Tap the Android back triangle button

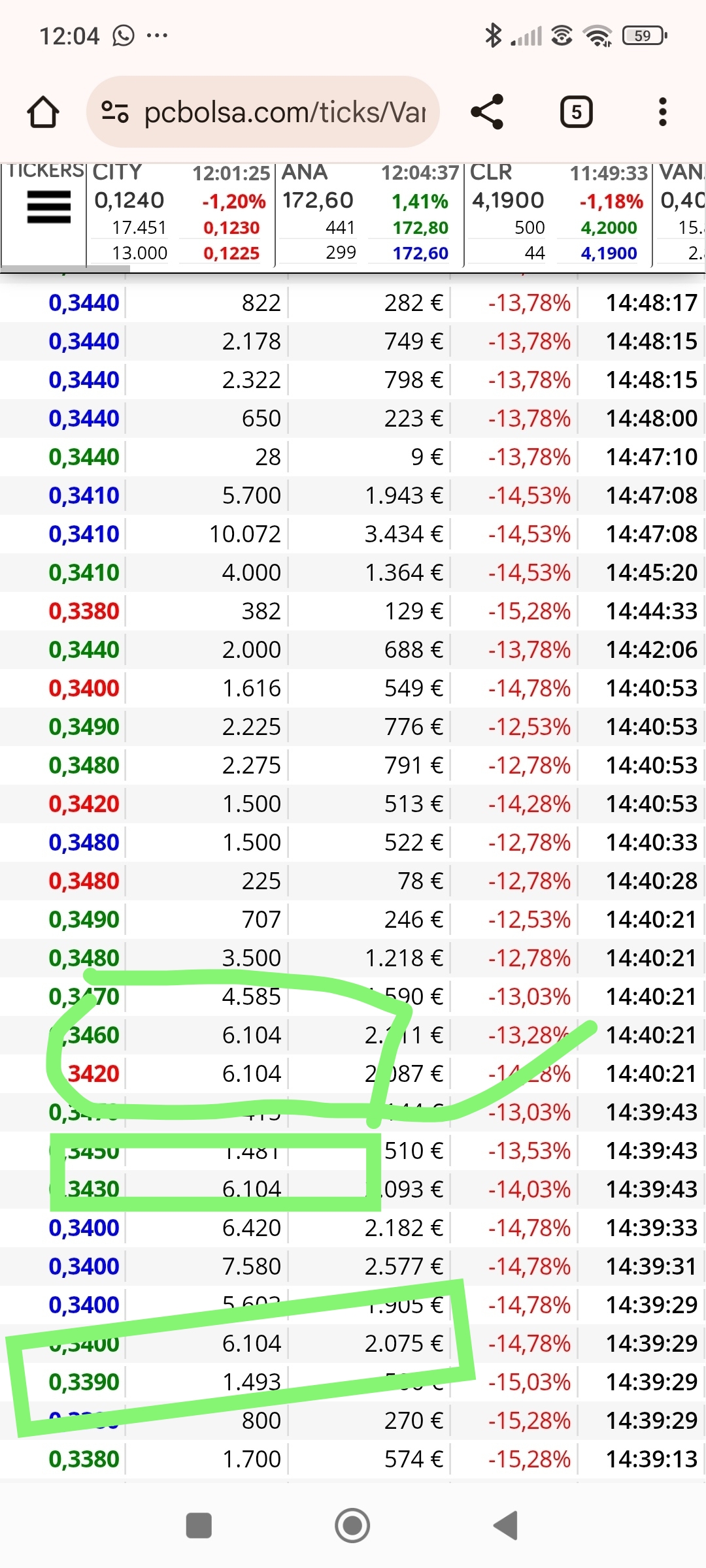[x=506, y=1526]
